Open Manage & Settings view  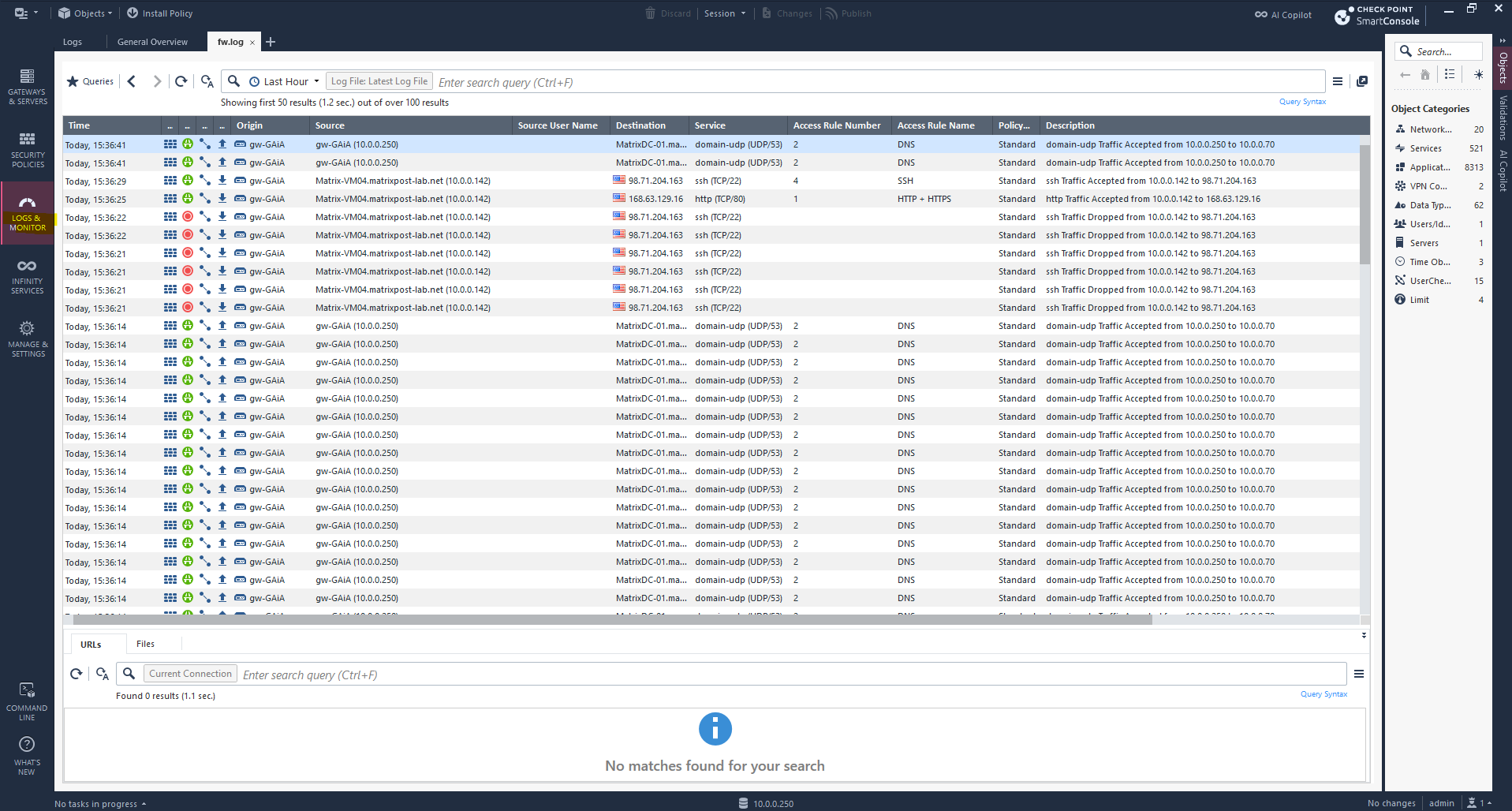[28, 339]
